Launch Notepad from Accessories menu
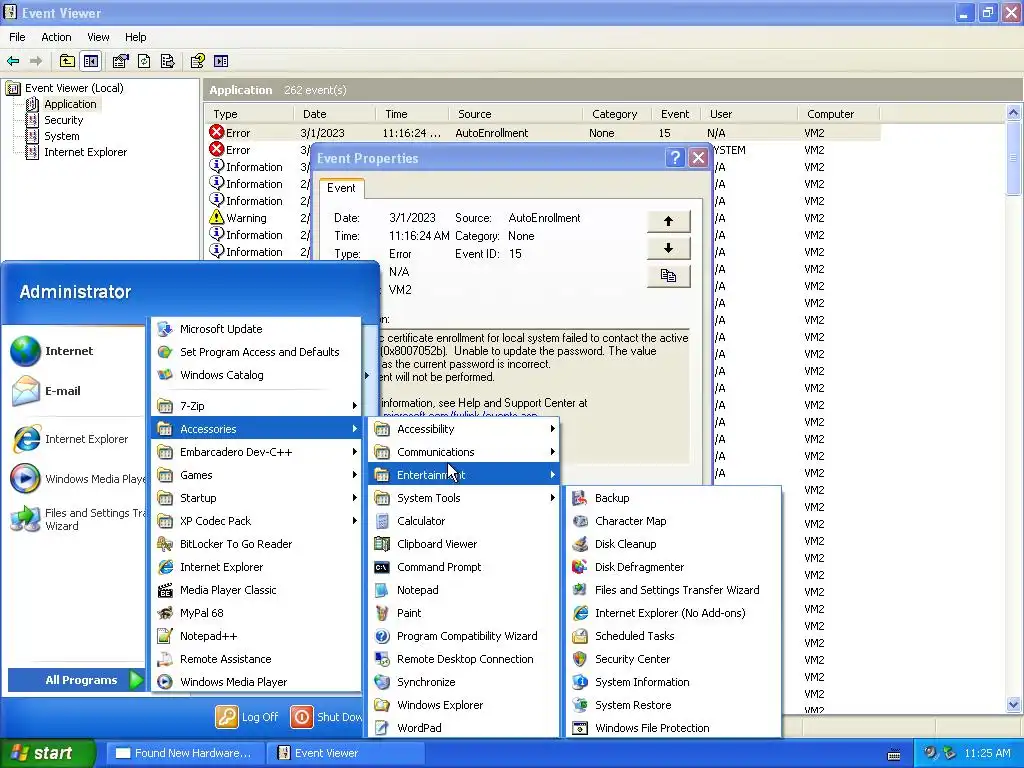 [464, 590]
